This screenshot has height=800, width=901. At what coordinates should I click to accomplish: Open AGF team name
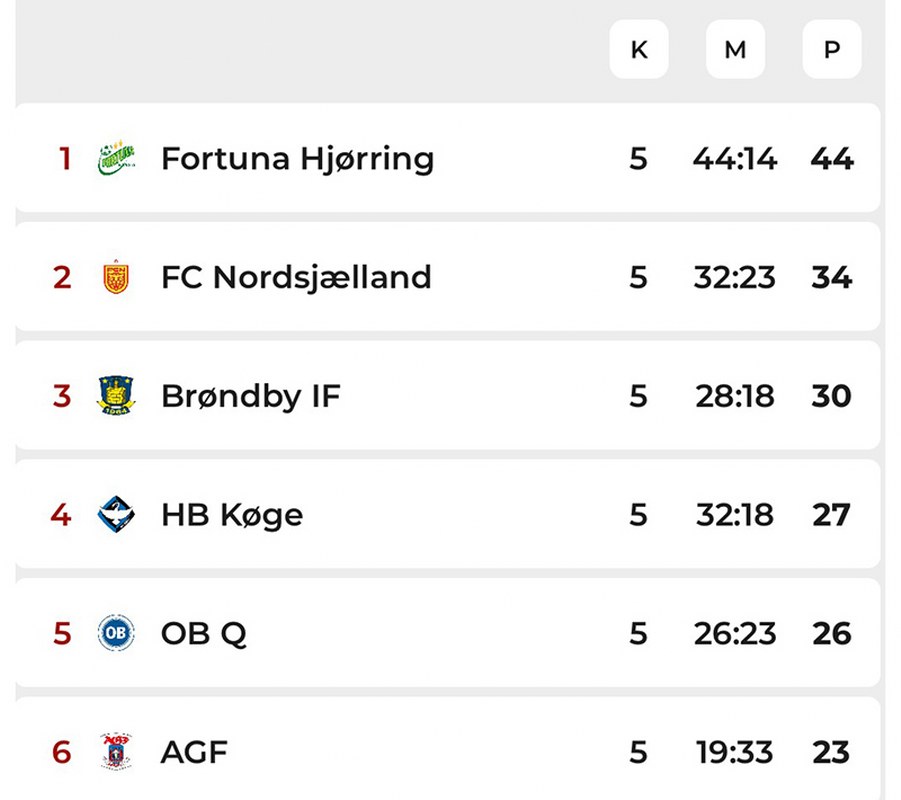[194, 751]
